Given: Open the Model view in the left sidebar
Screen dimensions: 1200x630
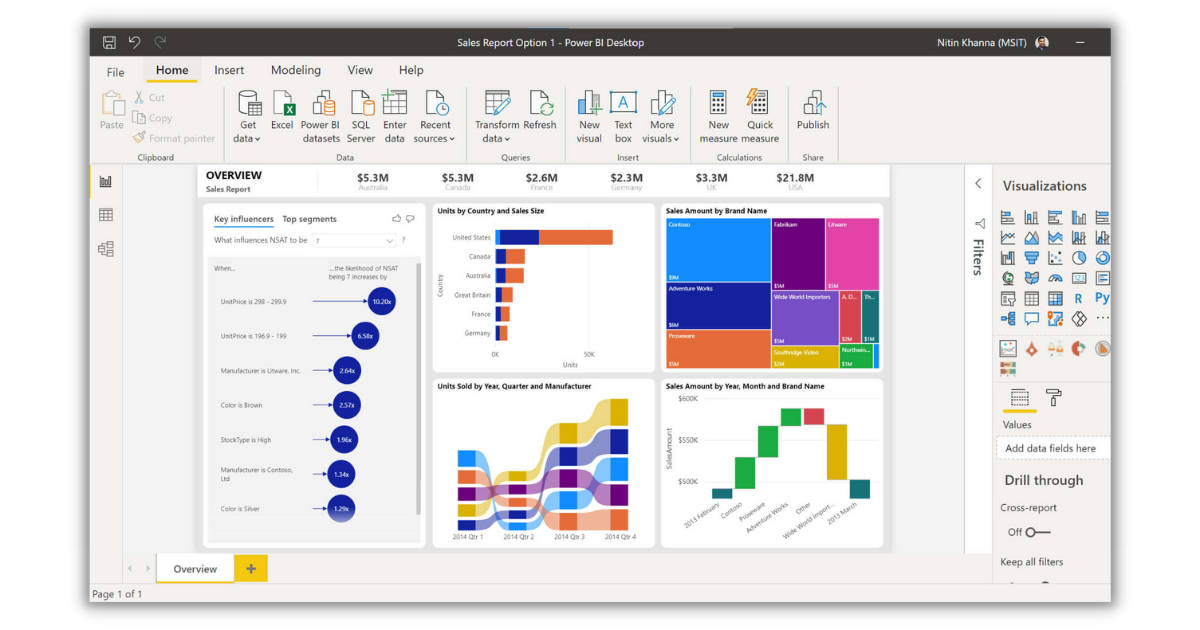Looking at the screenshot, I should pos(106,248).
